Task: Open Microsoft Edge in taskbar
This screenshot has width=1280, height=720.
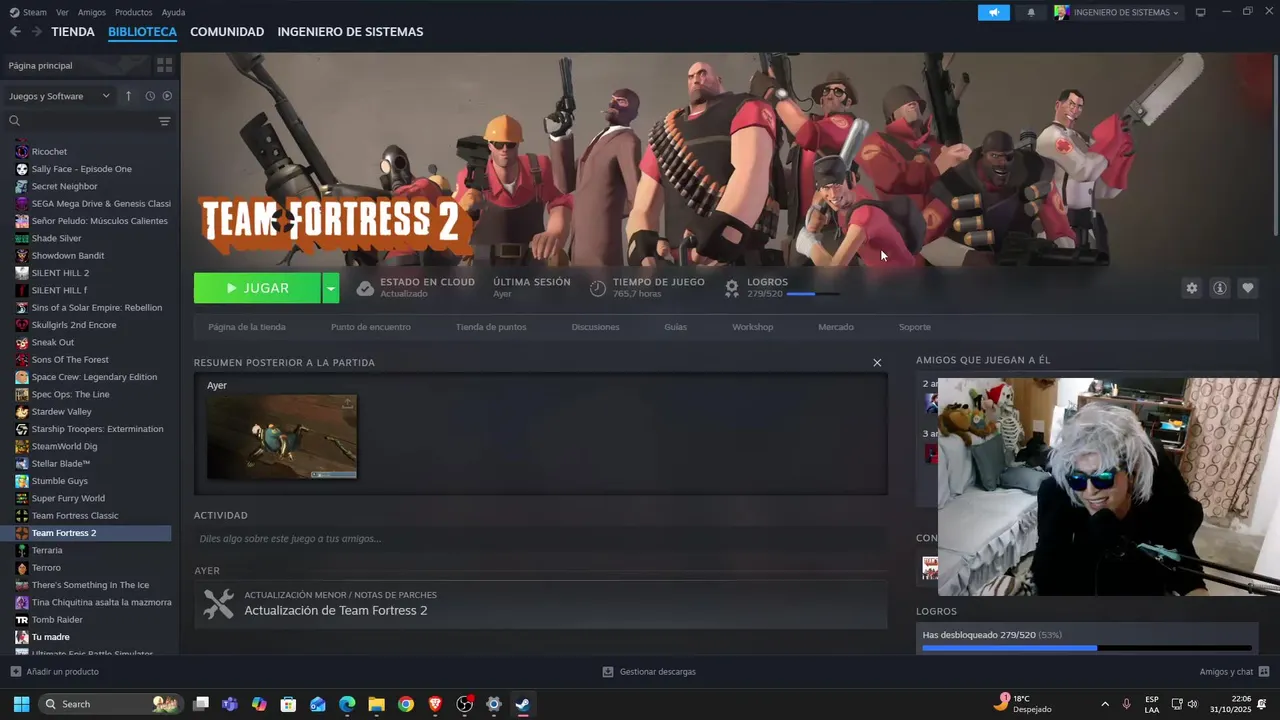Action: [x=347, y=704]
